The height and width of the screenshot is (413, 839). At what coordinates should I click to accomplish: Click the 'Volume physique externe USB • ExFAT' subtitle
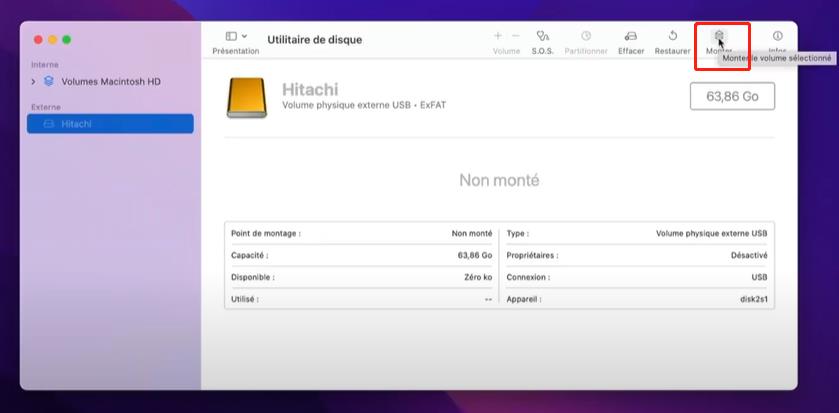(364, 105)
